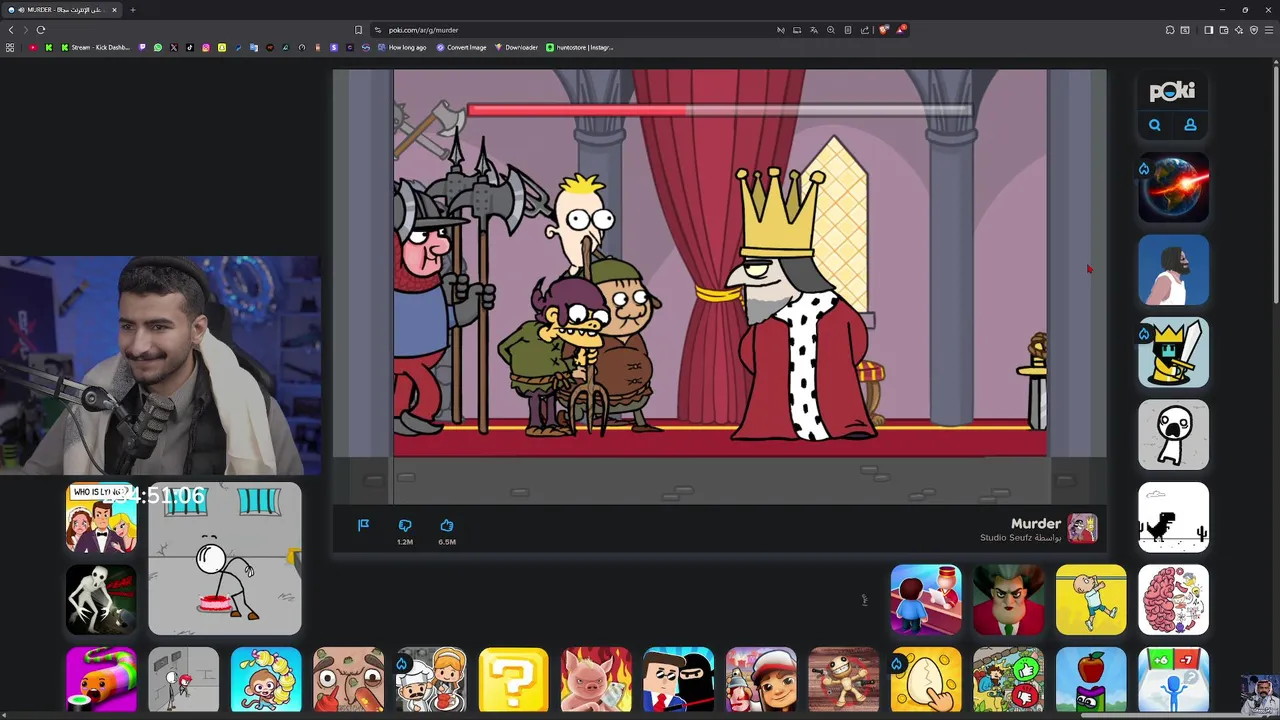This screenshot has width=1280, height=720.
Task: Open the two chefs cooking game thumbnail
Action: click(431, 680)
